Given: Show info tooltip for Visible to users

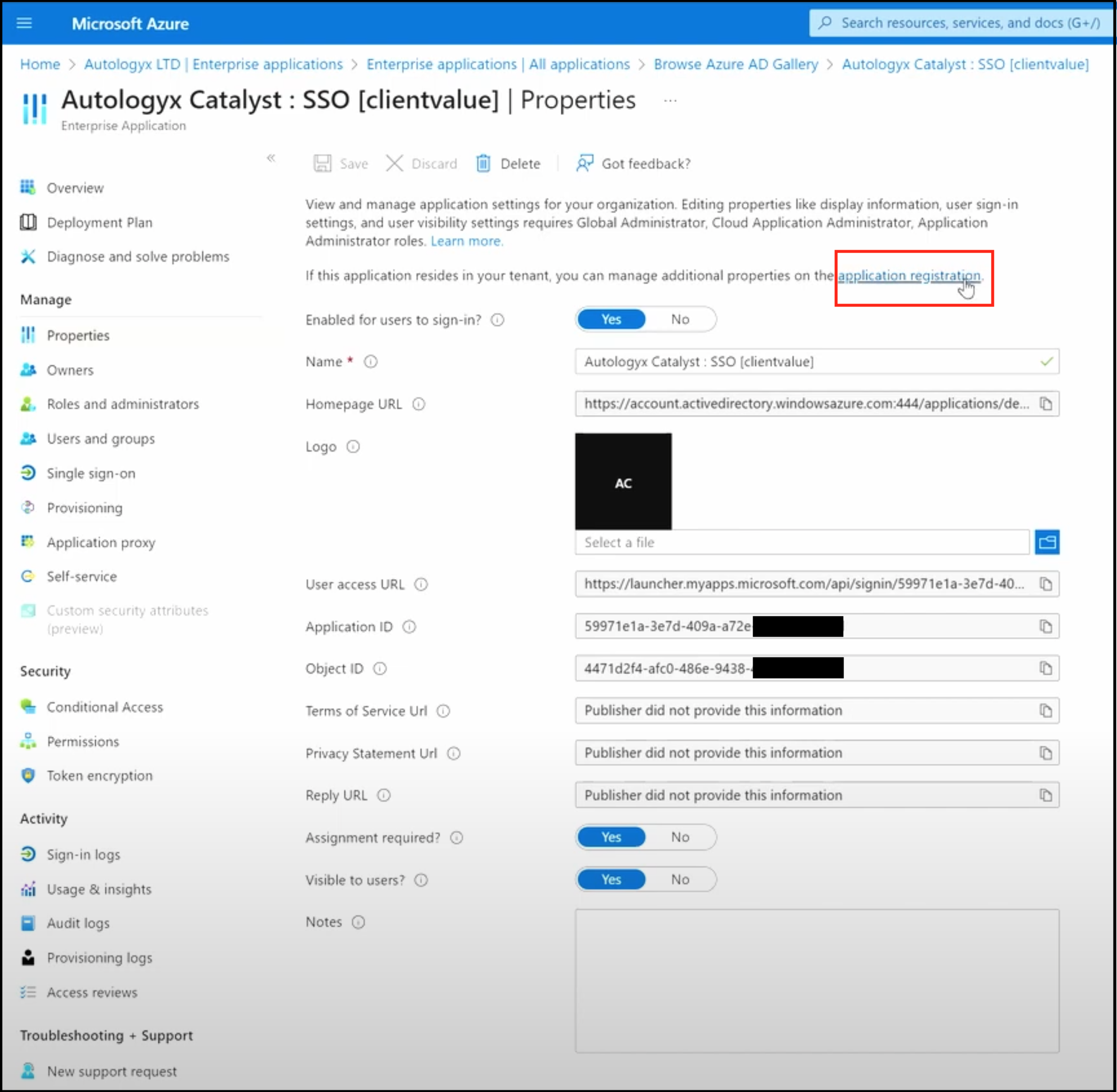Looking at the screenshot, I should 421,880.
